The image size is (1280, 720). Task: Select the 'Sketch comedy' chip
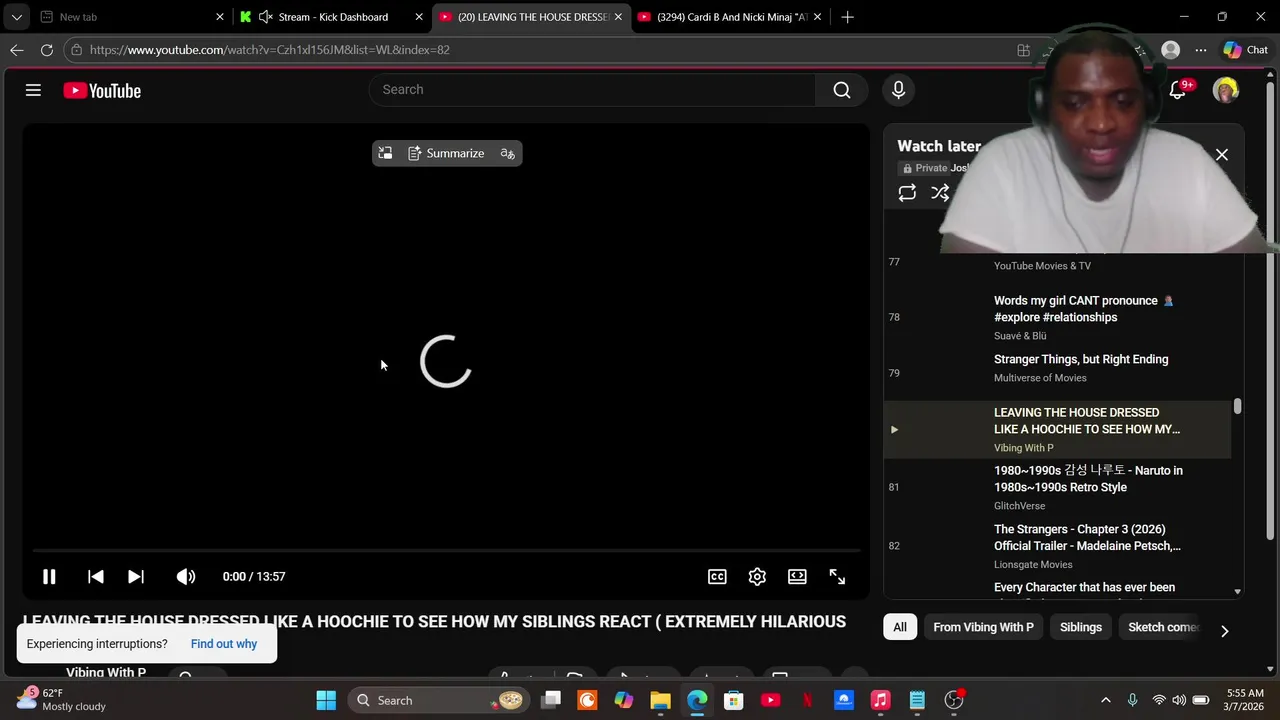1163,627
